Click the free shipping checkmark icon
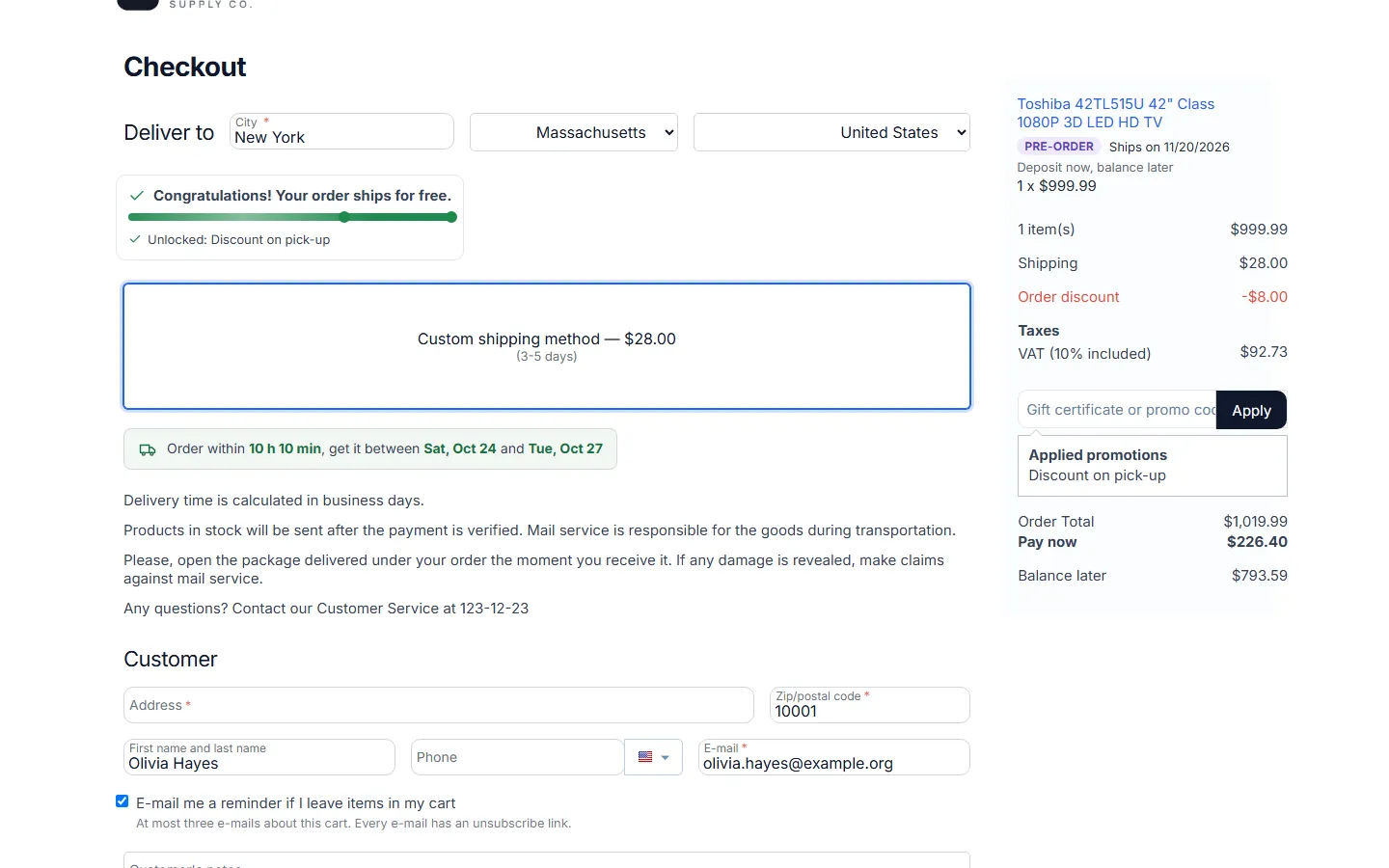Screen dimensions: 1389x868 coord(137,196)
